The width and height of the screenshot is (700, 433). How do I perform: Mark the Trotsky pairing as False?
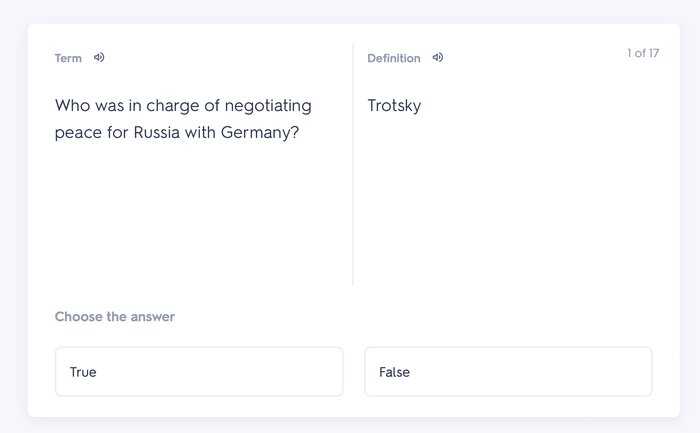point(508,371)
